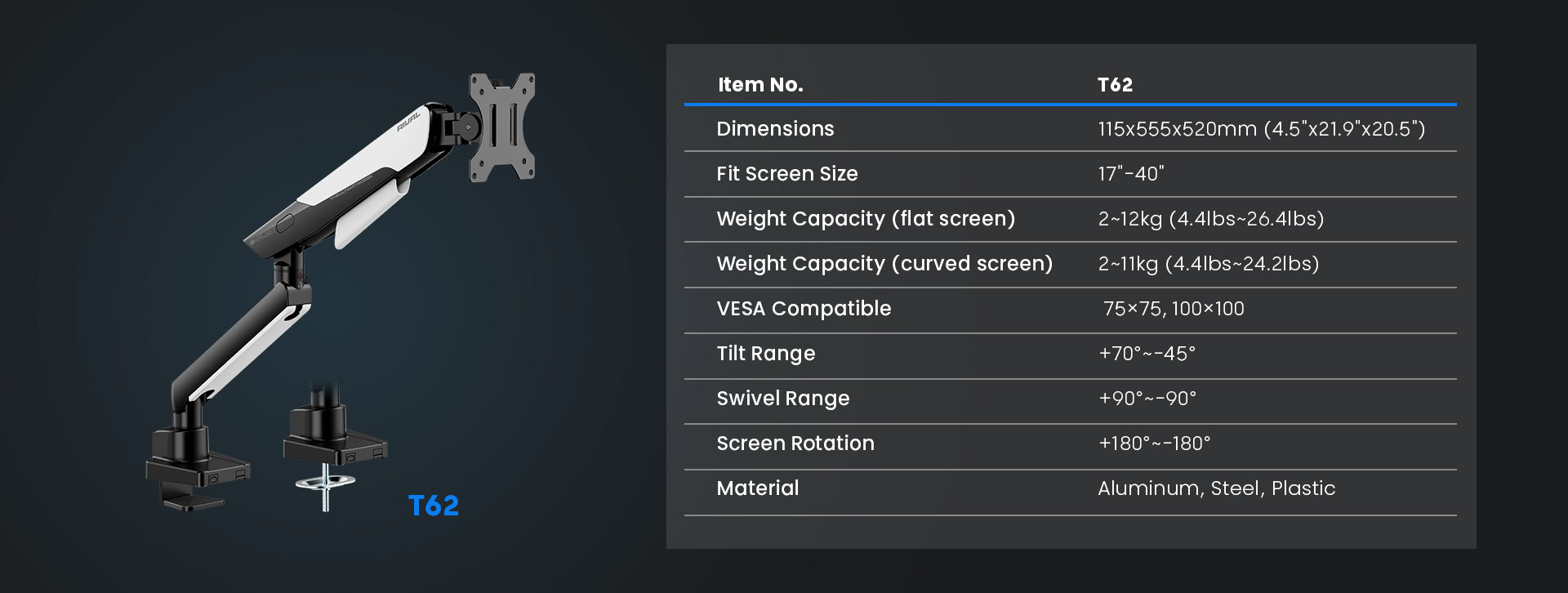Click the VESA mounting plate on the arm
This screenshot has width=1568, height=593.
(501, 127)
